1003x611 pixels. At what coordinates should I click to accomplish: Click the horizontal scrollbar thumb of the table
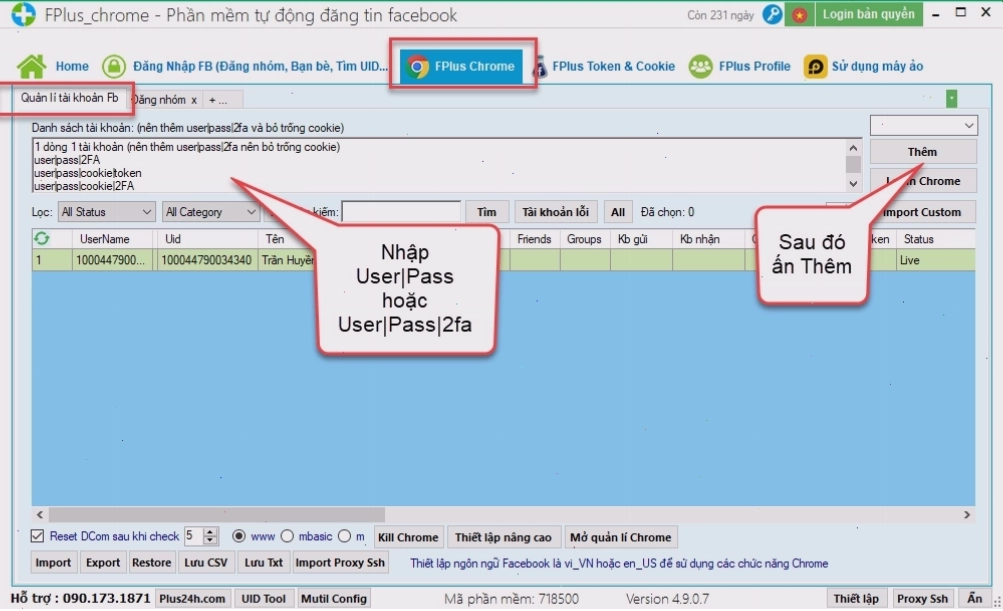(x=217, y=515)
